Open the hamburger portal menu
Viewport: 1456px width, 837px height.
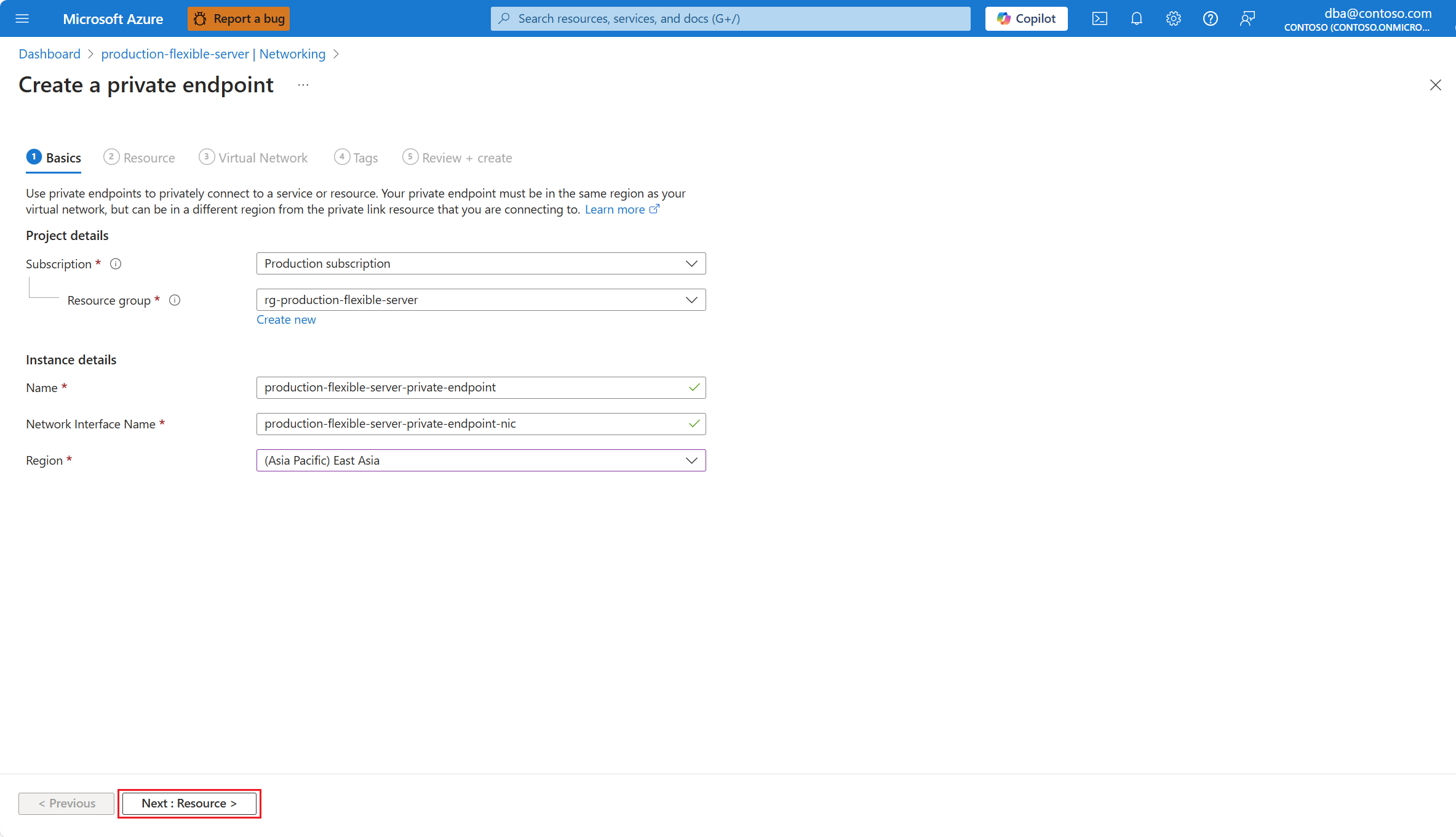coord(22,18)
